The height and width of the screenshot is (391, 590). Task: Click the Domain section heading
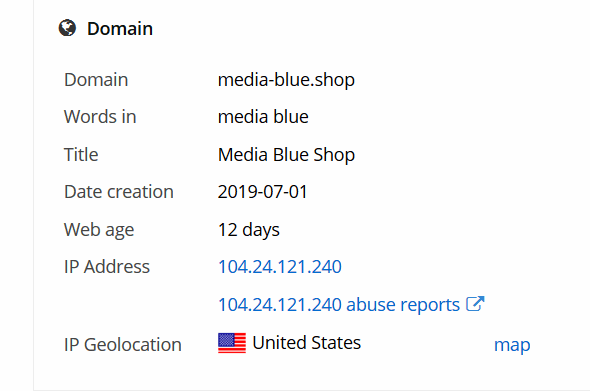(x=120, y=29)
